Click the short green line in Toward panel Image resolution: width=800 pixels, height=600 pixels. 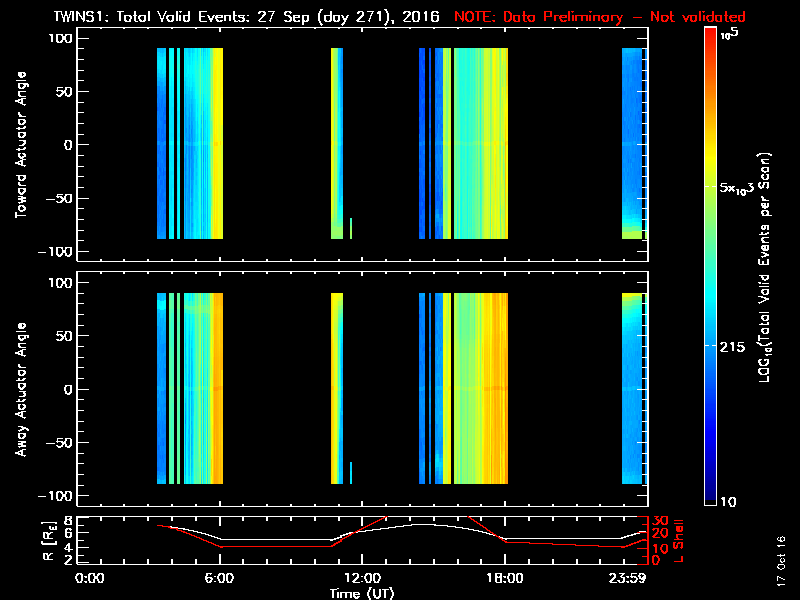click(x=351, y=228)
